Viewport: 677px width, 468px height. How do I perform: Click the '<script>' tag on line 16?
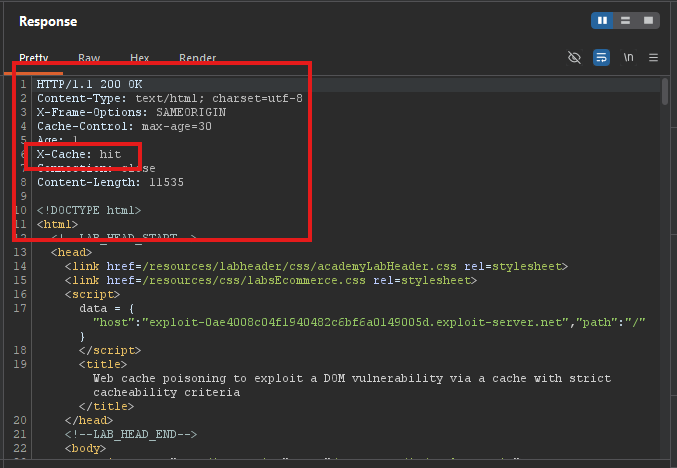[92, 294]
